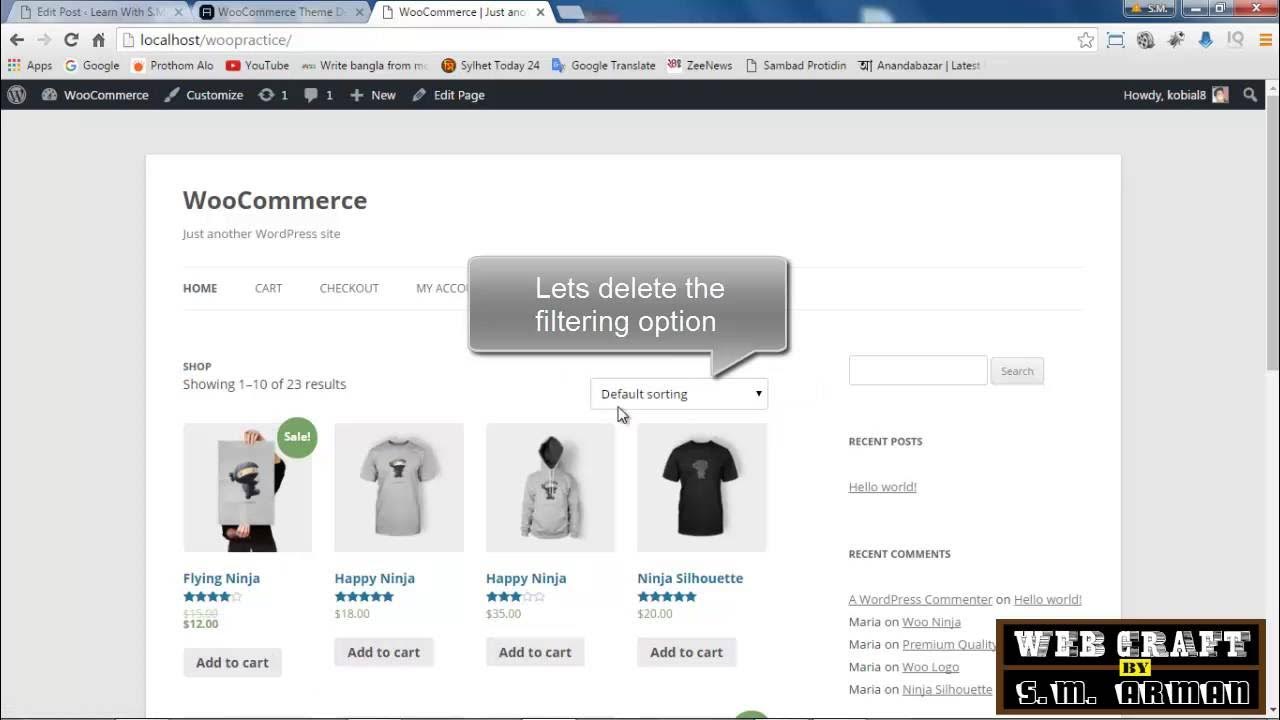This screenshot has height=720, width=1280.
Task: Open the New content menu
Action: click(x=373, y=95)
